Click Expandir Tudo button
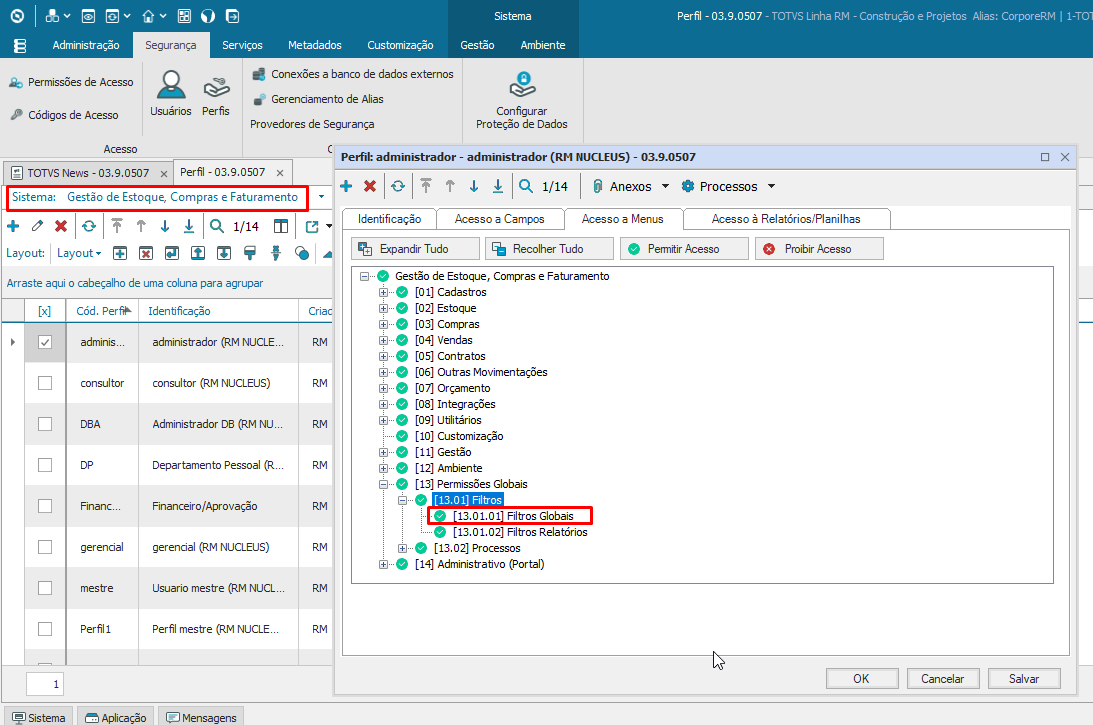This screenshot has height=725, width=1093. (415, 249)
